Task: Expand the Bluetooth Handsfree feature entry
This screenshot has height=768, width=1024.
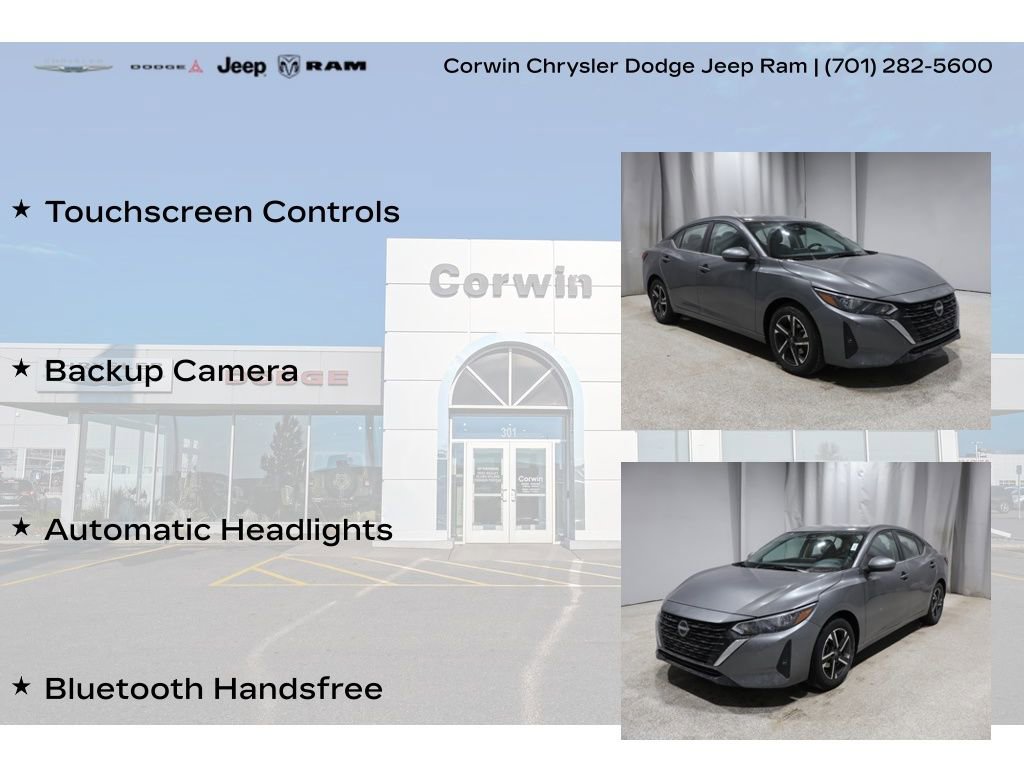Action: tap(214, 688)
